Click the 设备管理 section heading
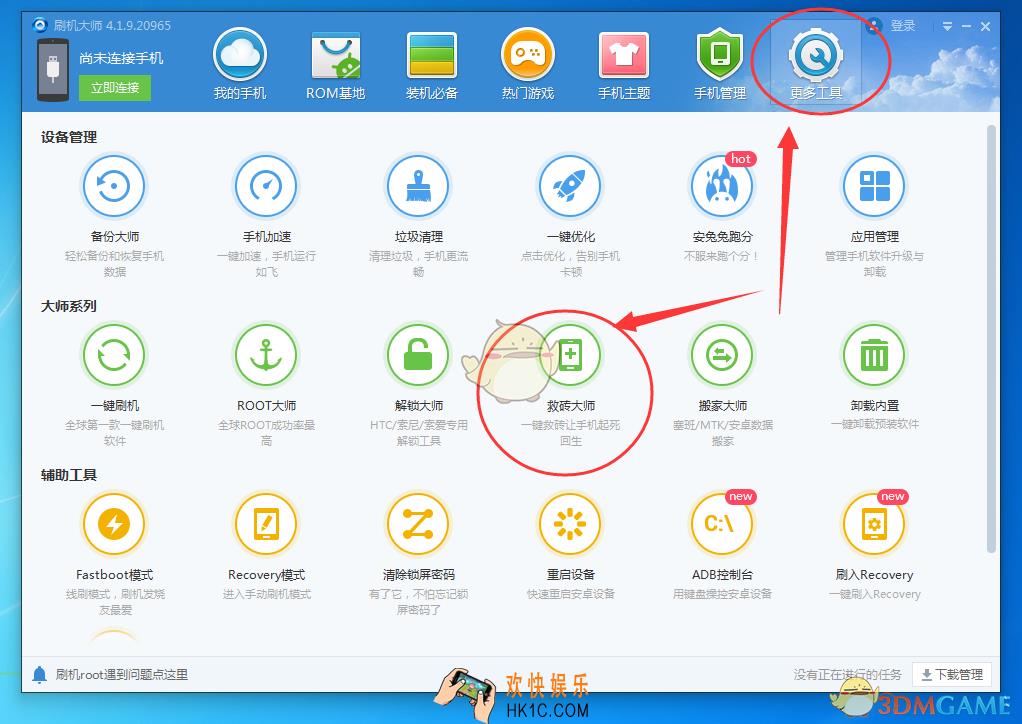Image resolution: width=1022 pixels, height=724 pixels. pyautogui.click(x=68, y=137)
